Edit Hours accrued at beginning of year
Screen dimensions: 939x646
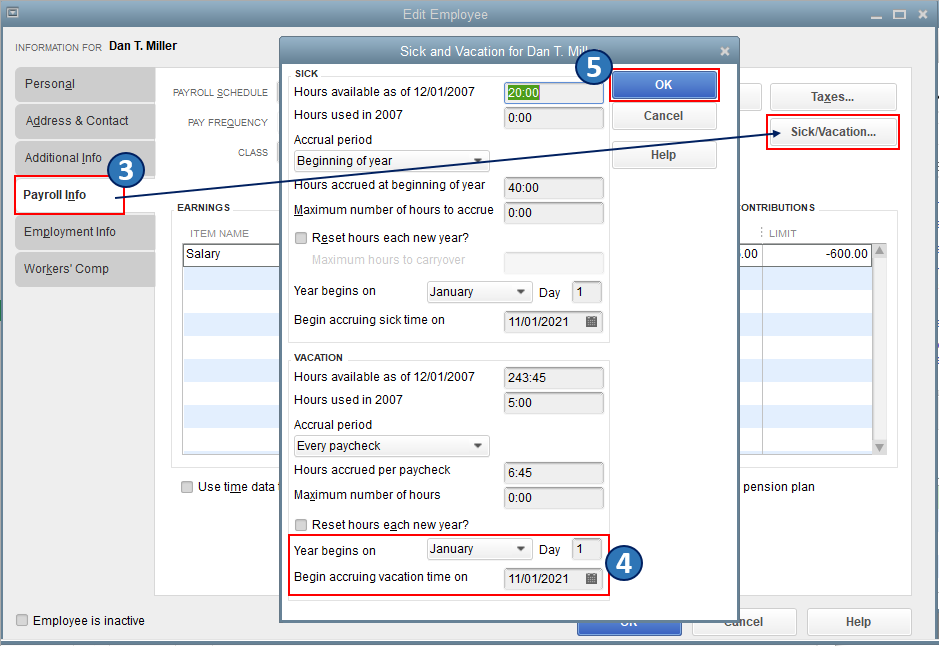(x=554, y=188)
